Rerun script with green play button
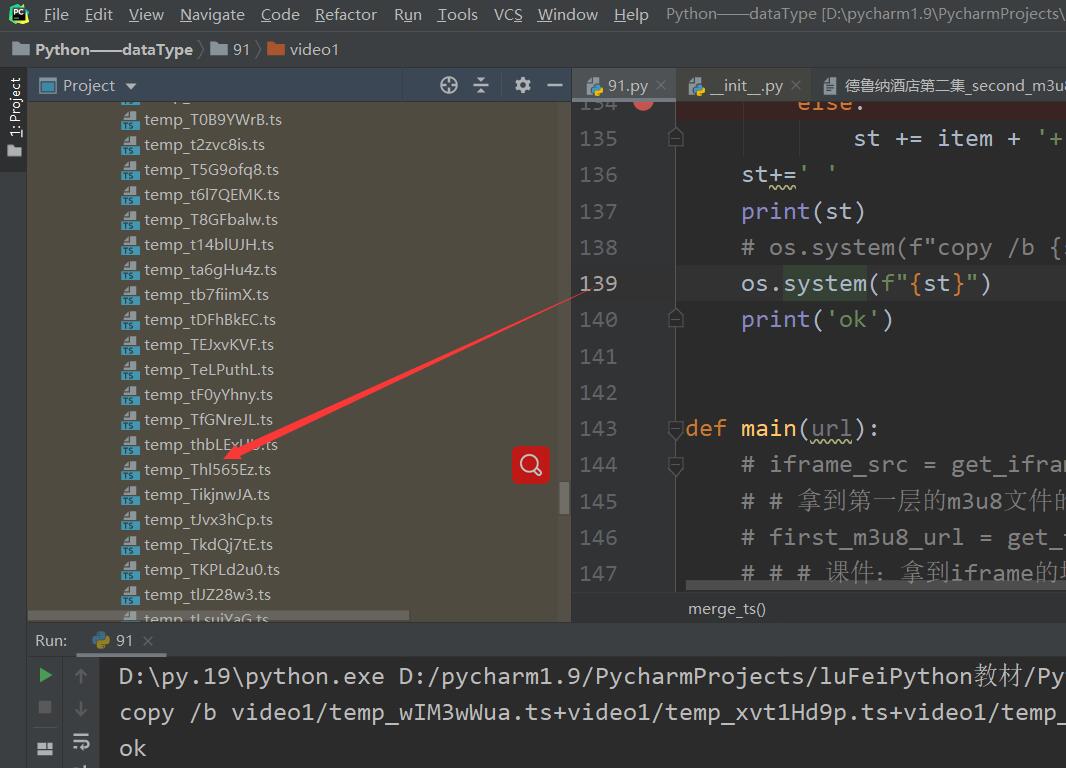This screenshot has height=768, width=1066. pos(45,675)
